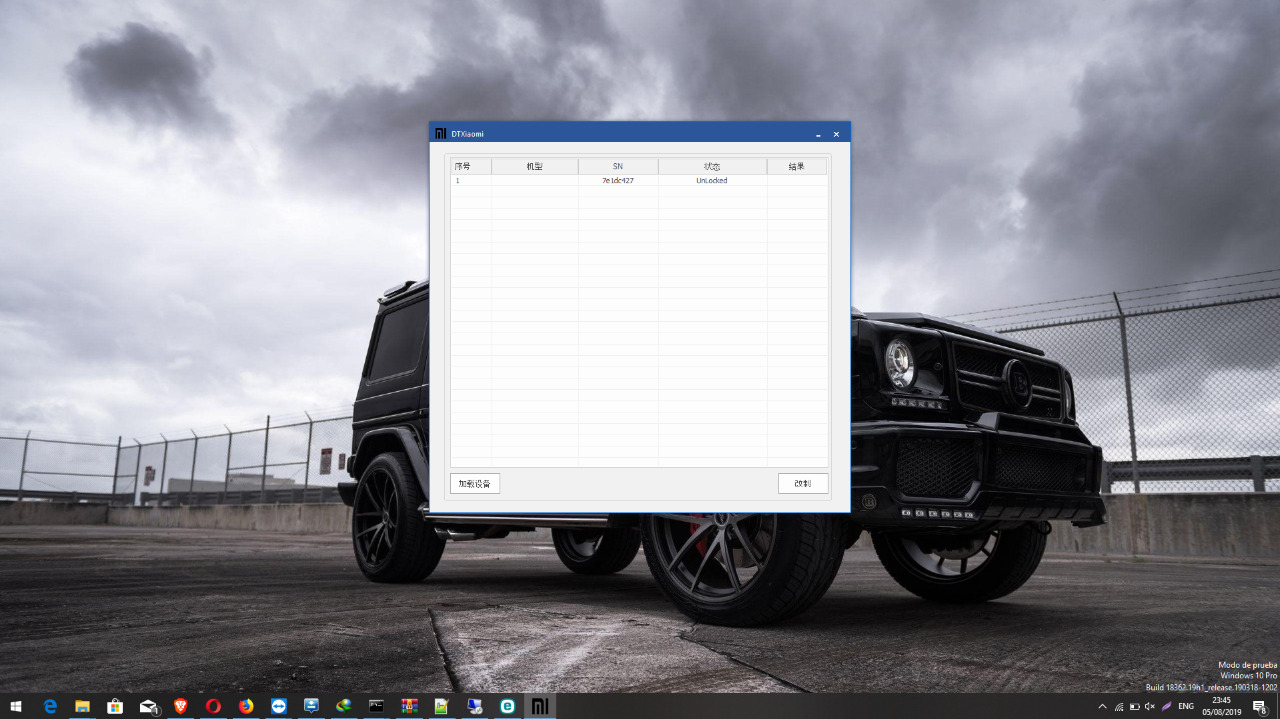This screenshot has height=719, width=1280.
Task: Minimize the DTXiaomi window
Action: pos(818,134)
